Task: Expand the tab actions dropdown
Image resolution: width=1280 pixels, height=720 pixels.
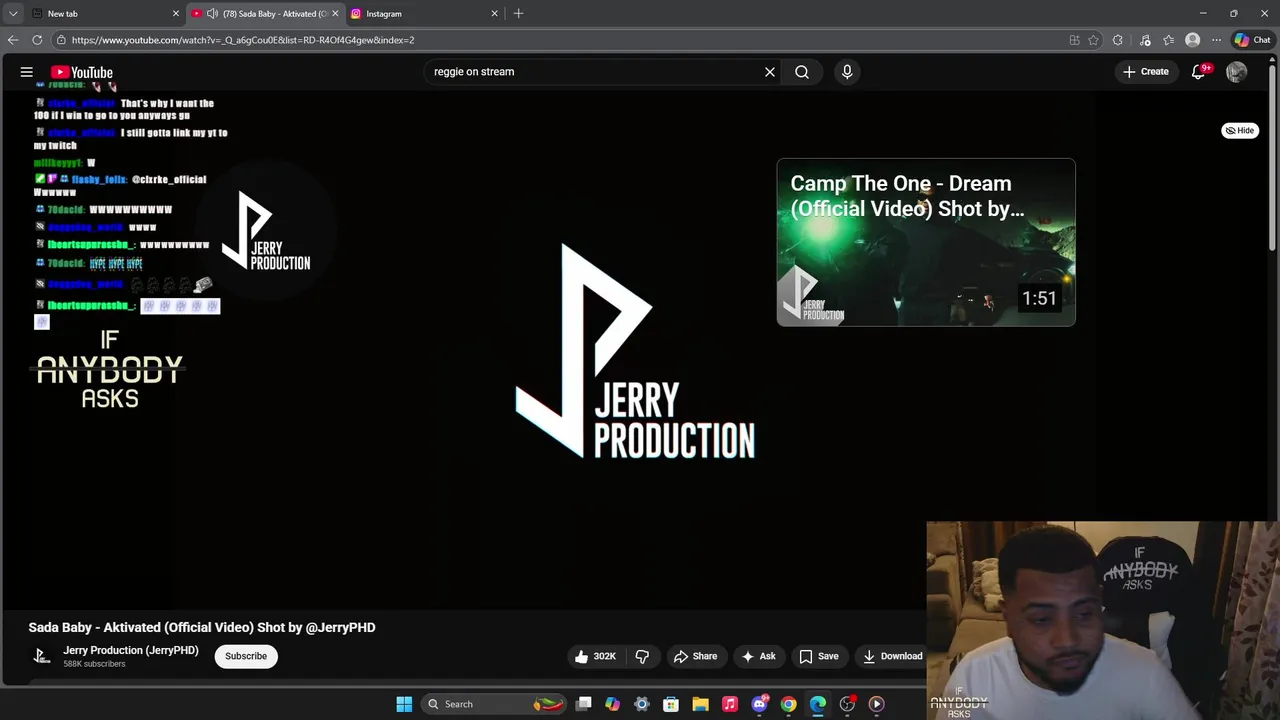Action: 13,14
